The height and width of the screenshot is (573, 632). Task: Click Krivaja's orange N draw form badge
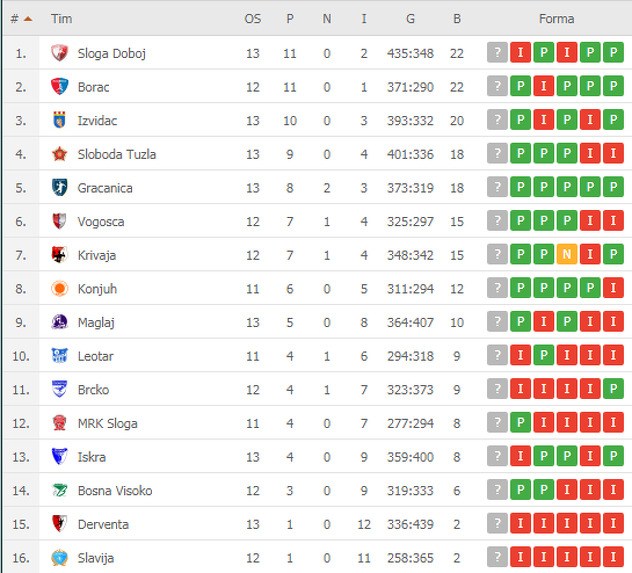click(x=566, y=255)
